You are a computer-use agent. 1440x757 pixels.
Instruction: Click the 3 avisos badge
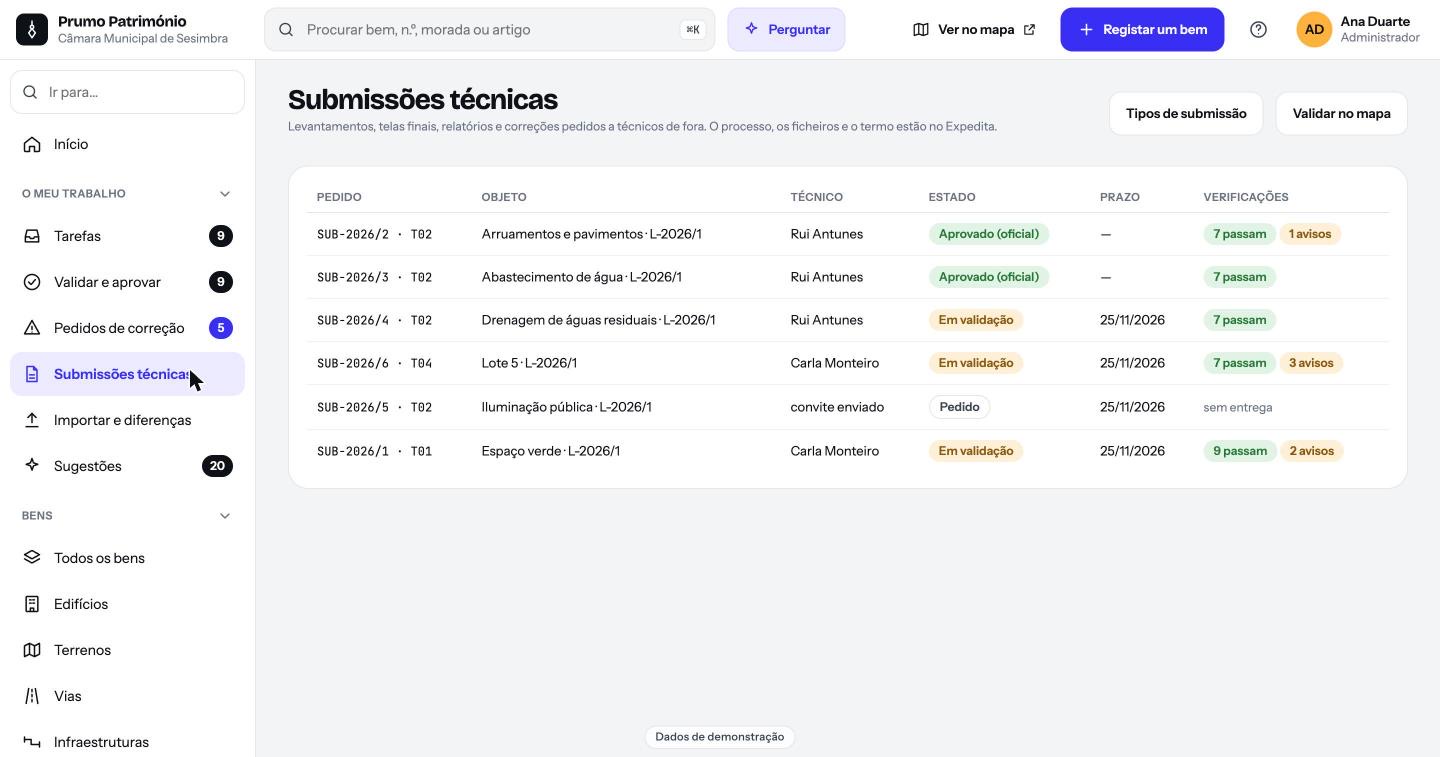(1312, 364)
